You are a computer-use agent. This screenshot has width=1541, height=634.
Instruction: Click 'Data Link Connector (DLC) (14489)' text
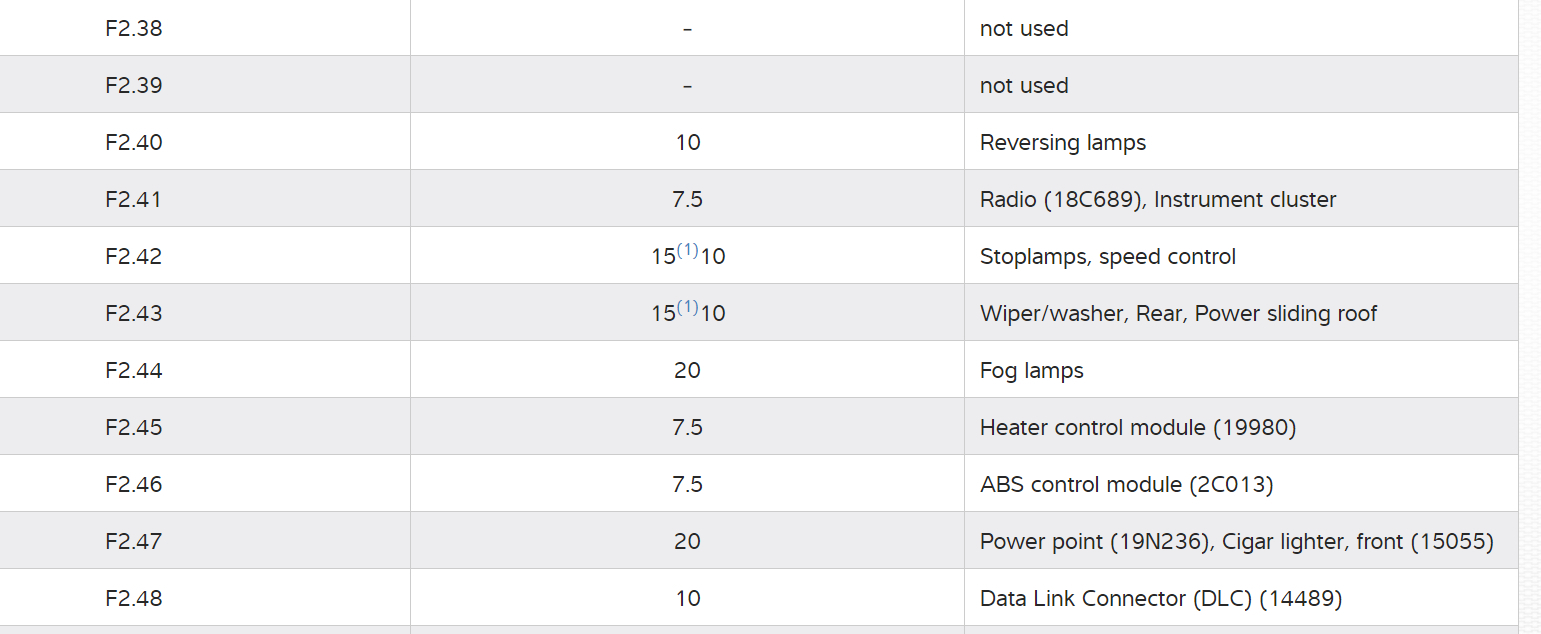[x=1160, y=598]
